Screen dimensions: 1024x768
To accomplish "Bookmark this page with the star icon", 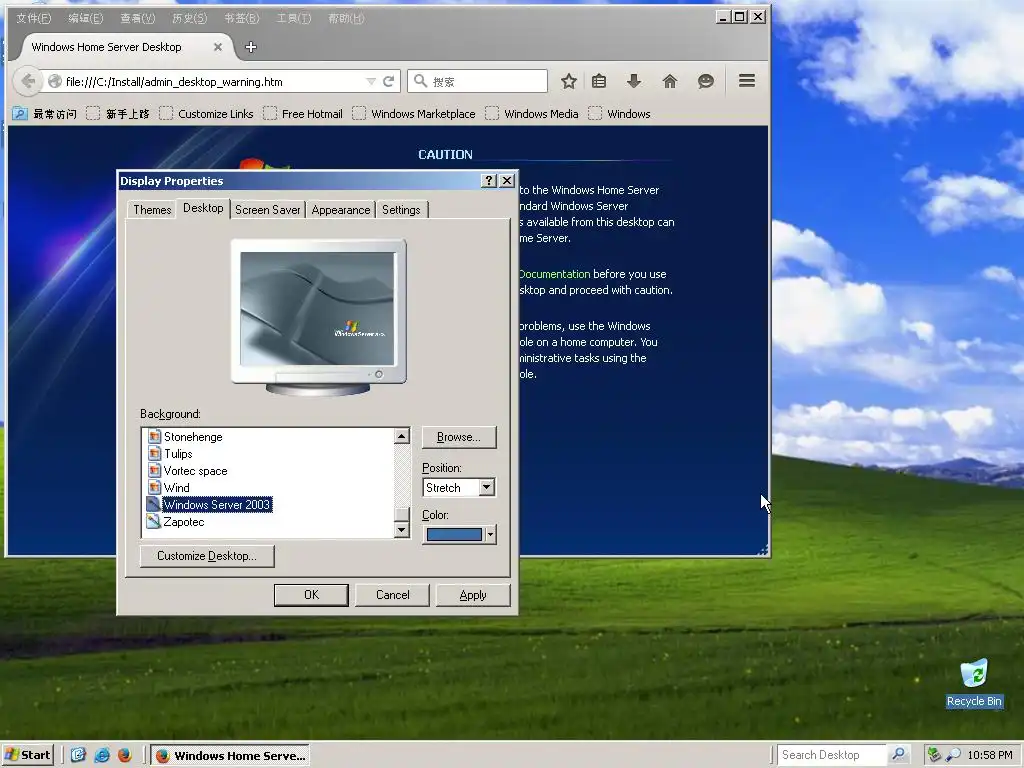I will (569, 81).
